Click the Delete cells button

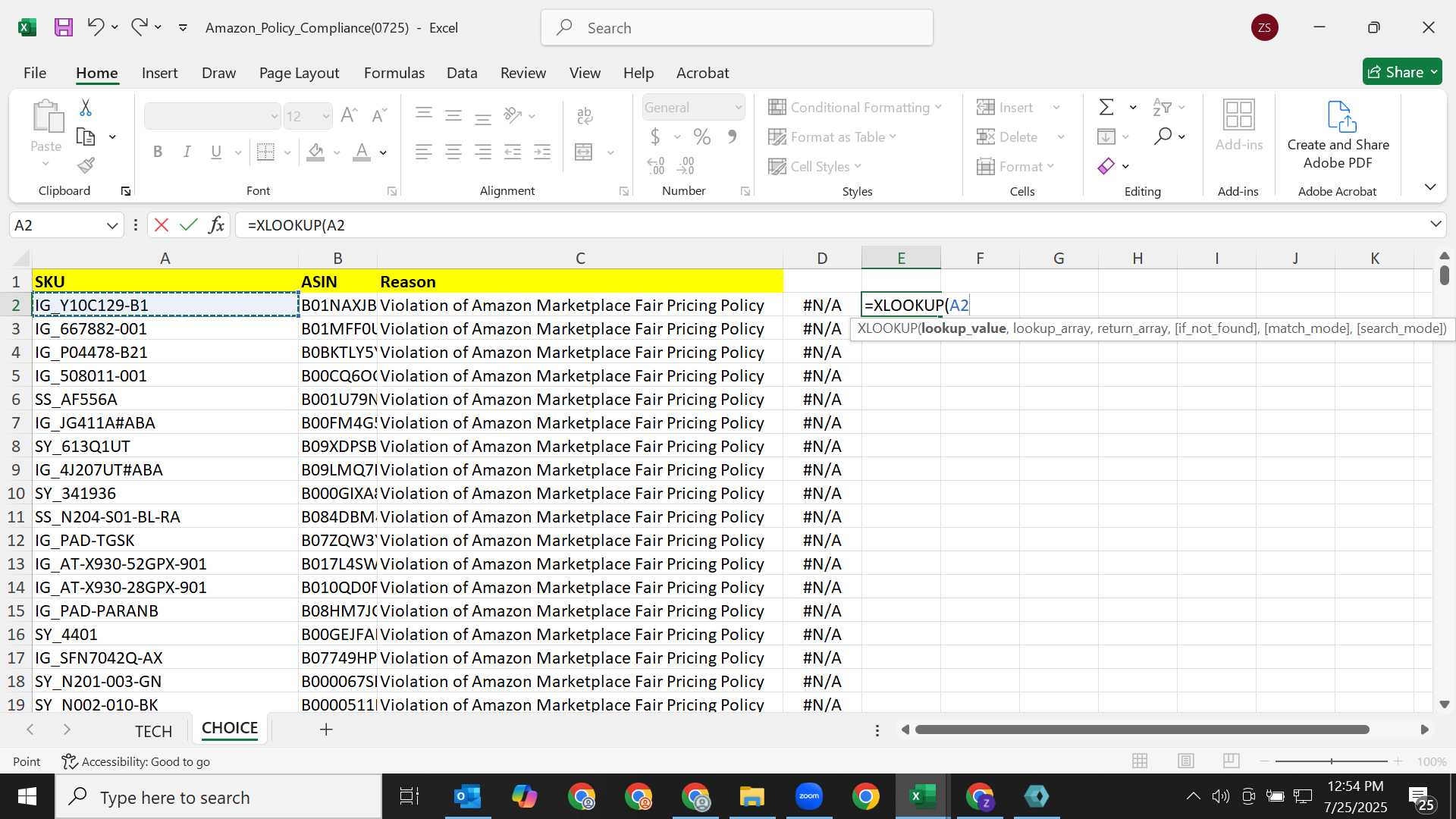(x=1009, y=136)
